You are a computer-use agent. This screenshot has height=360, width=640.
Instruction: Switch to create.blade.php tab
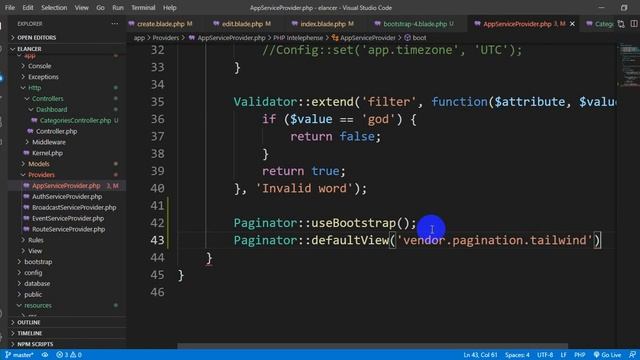click(160, 24)
